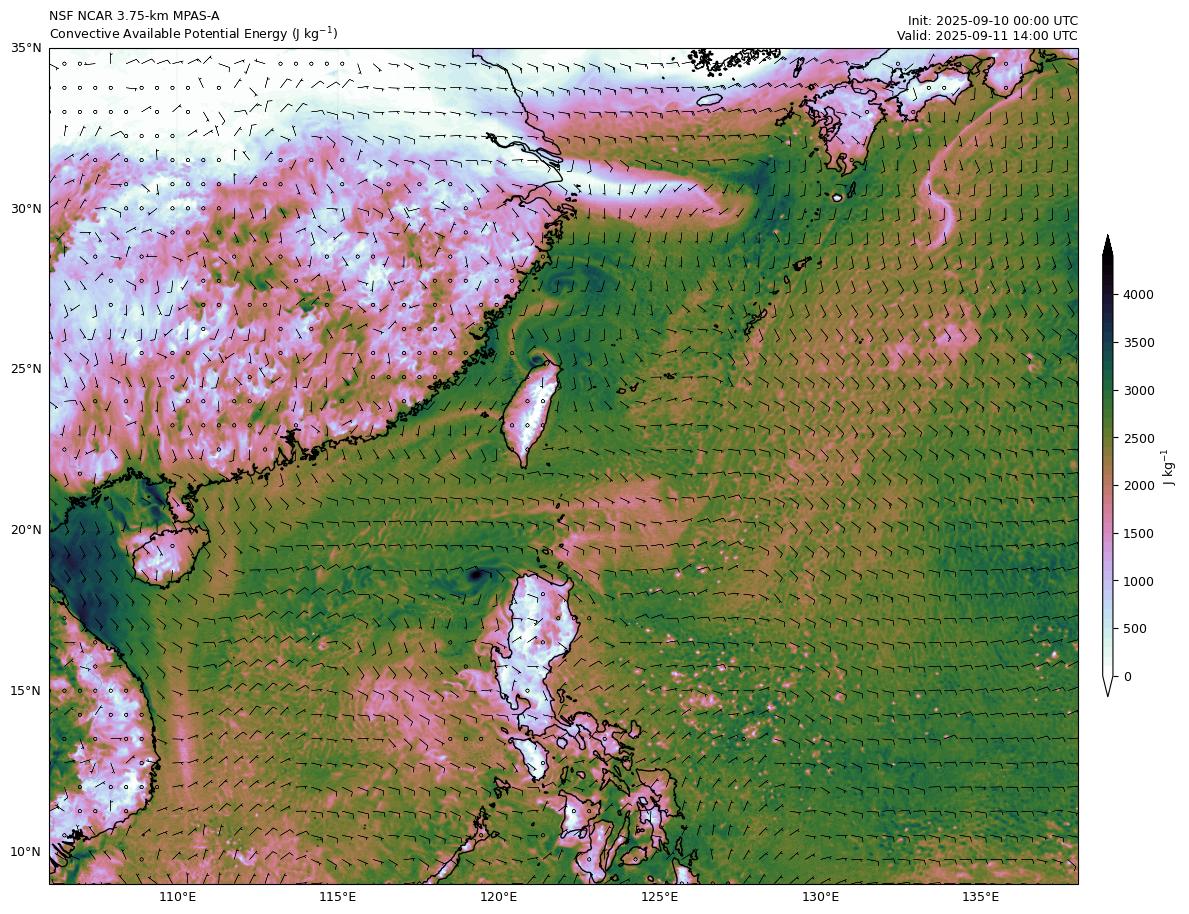Click the Convective Available Potential Energy subtitle
Screen dimensions: 1189x914
click(193, 34)
